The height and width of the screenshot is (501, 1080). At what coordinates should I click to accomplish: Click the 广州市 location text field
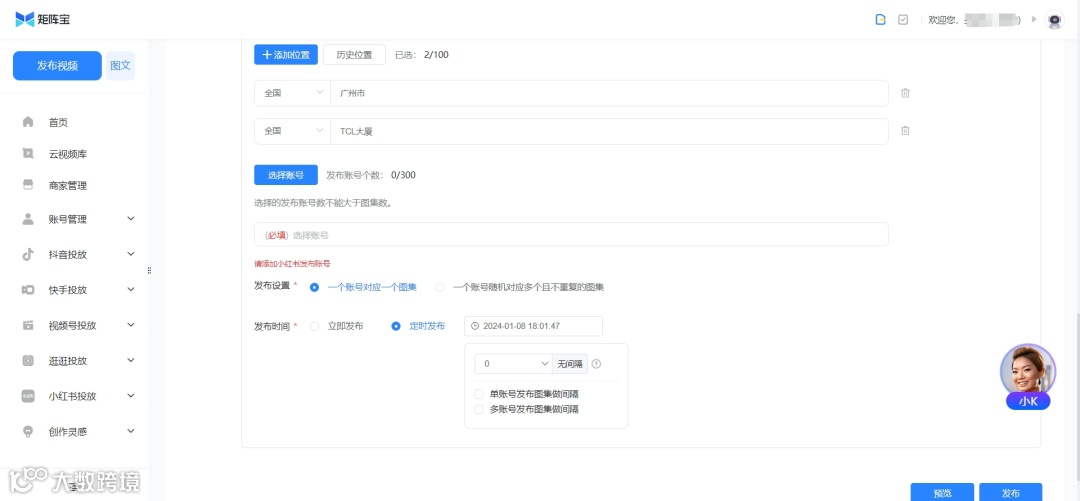[x=610, y=93]
